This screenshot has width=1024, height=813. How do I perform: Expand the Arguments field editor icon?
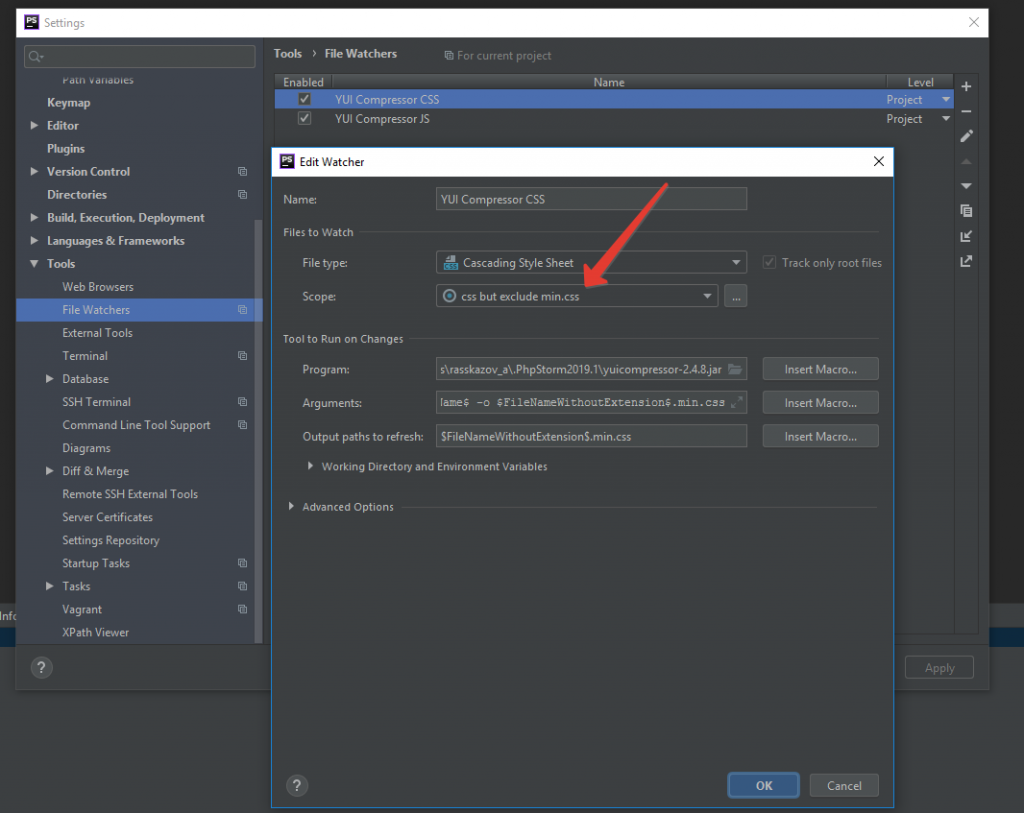pyautogui.click(x=737, y=402)
